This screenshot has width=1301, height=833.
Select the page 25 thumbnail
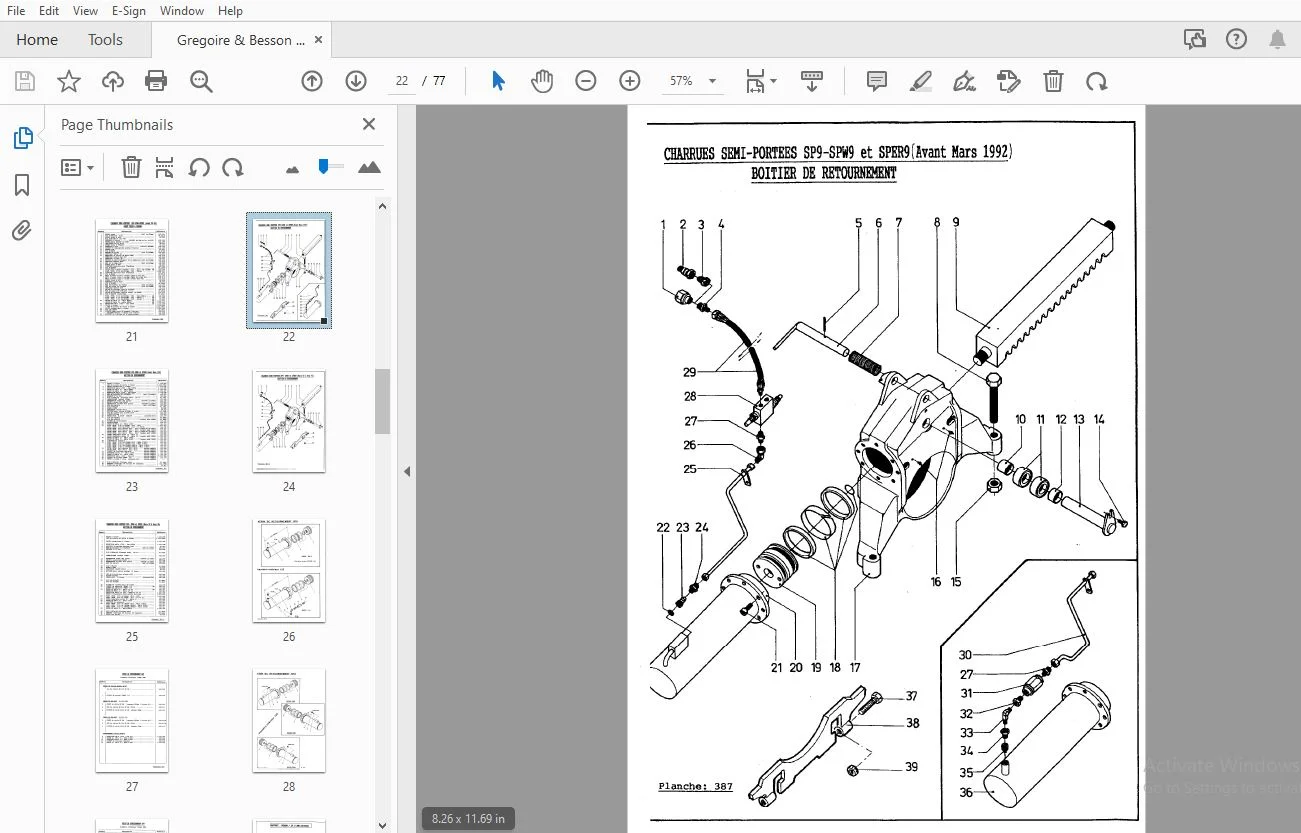(132, 571)
